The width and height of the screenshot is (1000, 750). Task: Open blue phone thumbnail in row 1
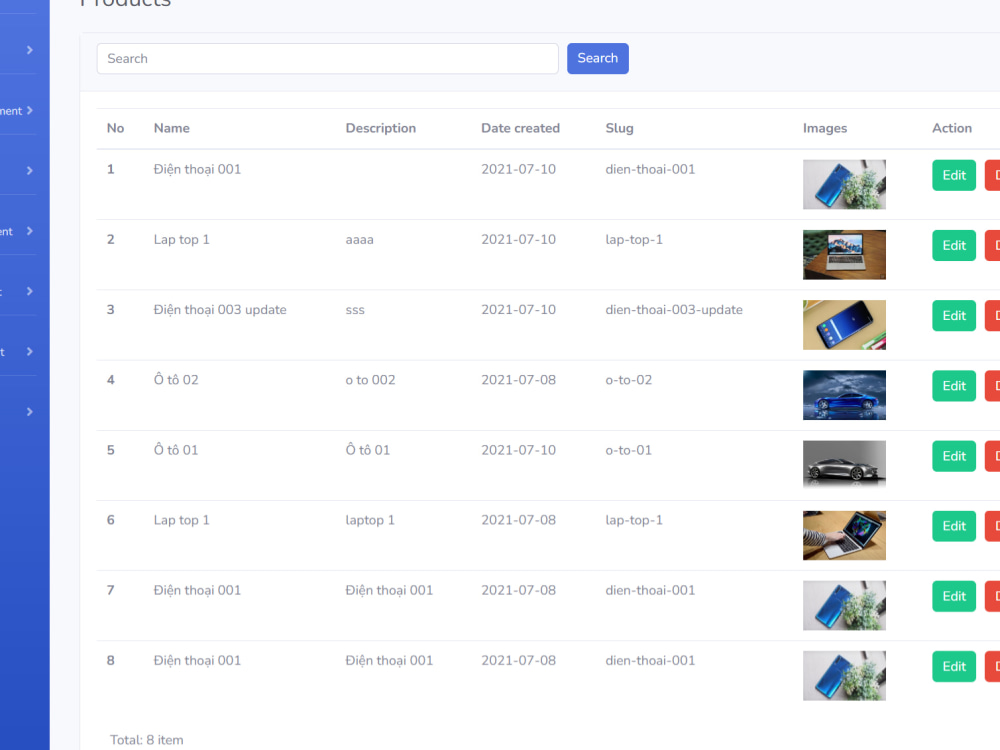[844, 184]
